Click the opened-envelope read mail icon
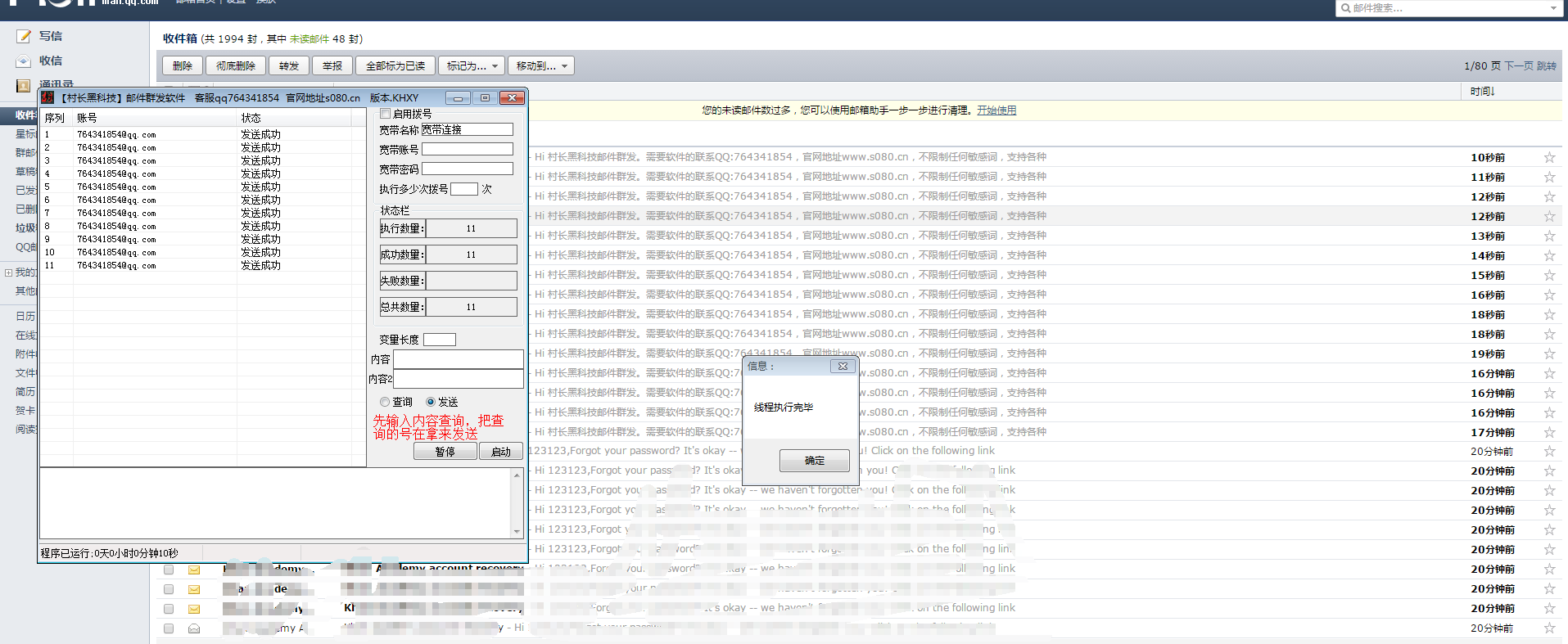This screenshot has width=1568, height=644. (194, 628)
